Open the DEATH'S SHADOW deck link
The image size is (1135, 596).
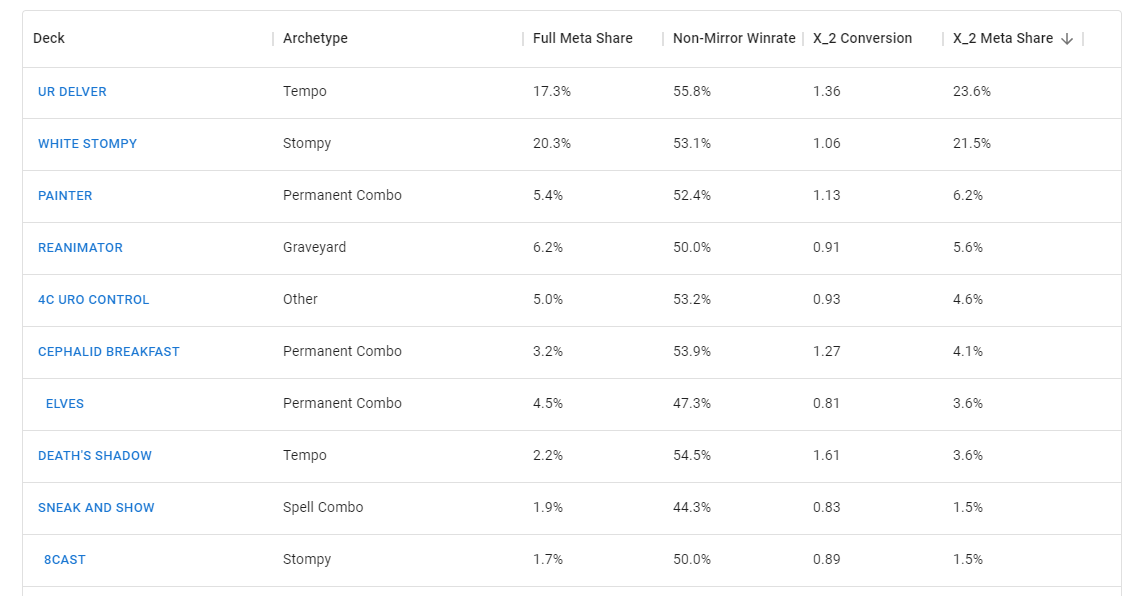(95, 456)
